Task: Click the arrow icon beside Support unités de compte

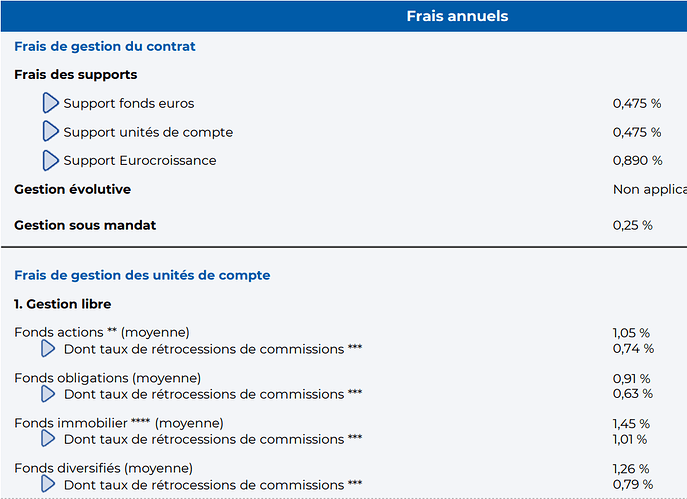Action: tap(50, 131)
